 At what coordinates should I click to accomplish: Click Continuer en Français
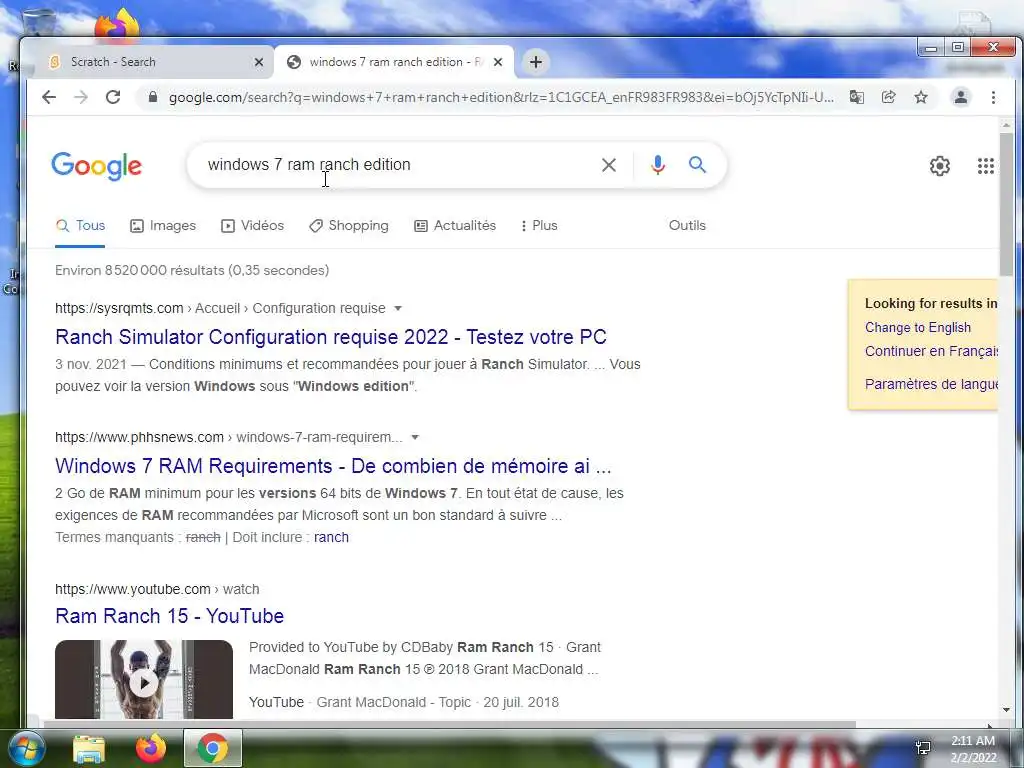pyautogui.click(x=931, y=351)
